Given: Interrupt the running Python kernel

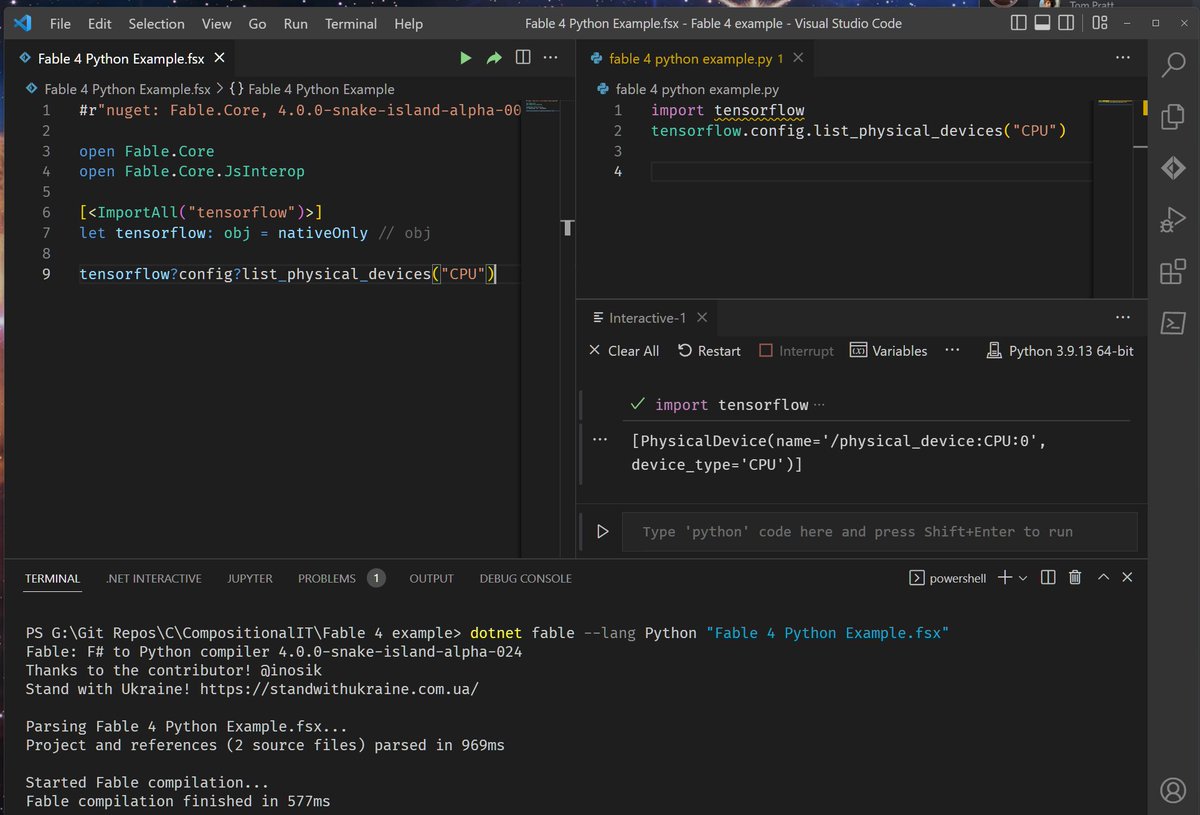Looking at the screenshot, I should click(x=796, y=351).
